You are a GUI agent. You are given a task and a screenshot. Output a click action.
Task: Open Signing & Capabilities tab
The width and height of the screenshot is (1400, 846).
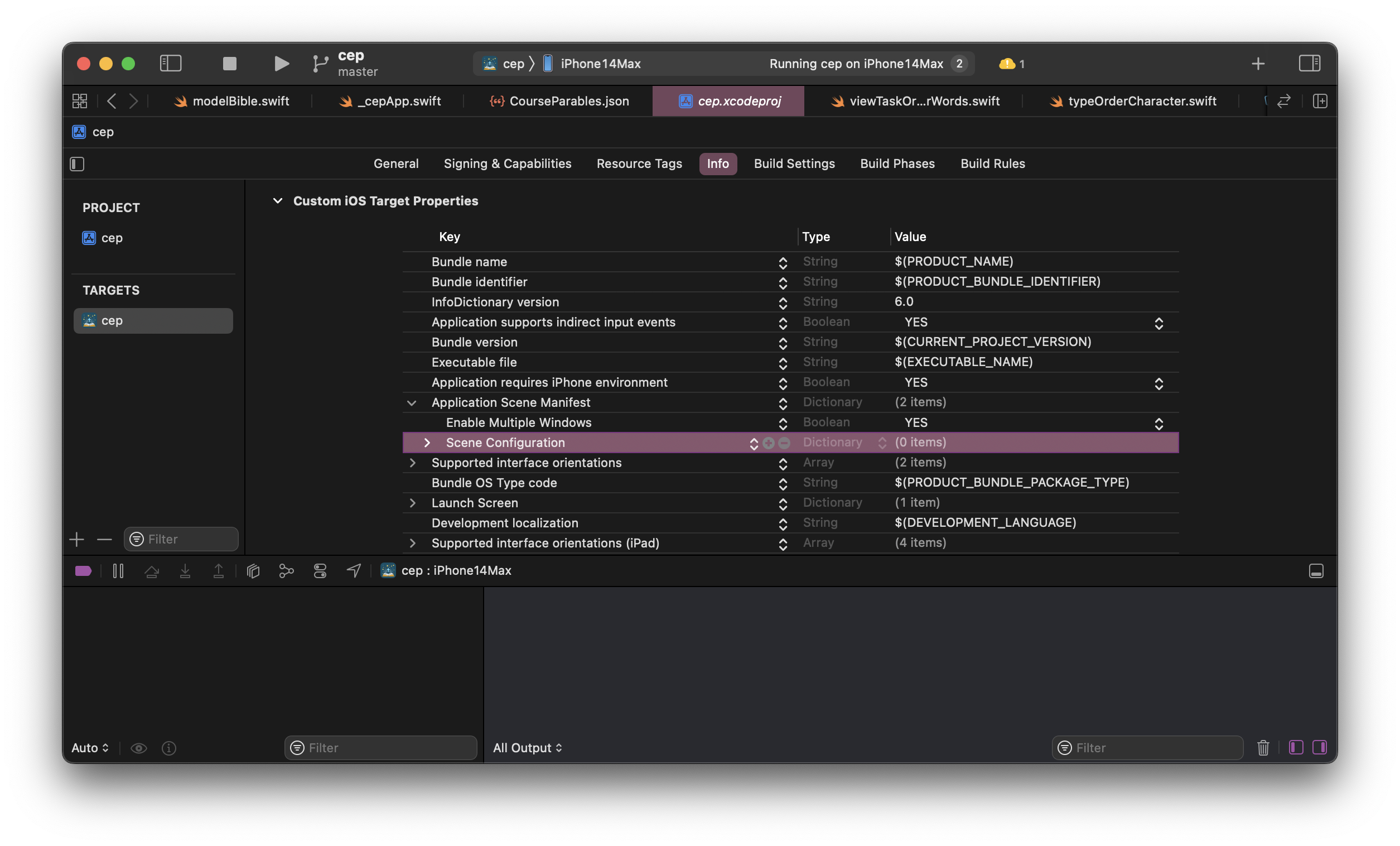[x=508, y=164]
